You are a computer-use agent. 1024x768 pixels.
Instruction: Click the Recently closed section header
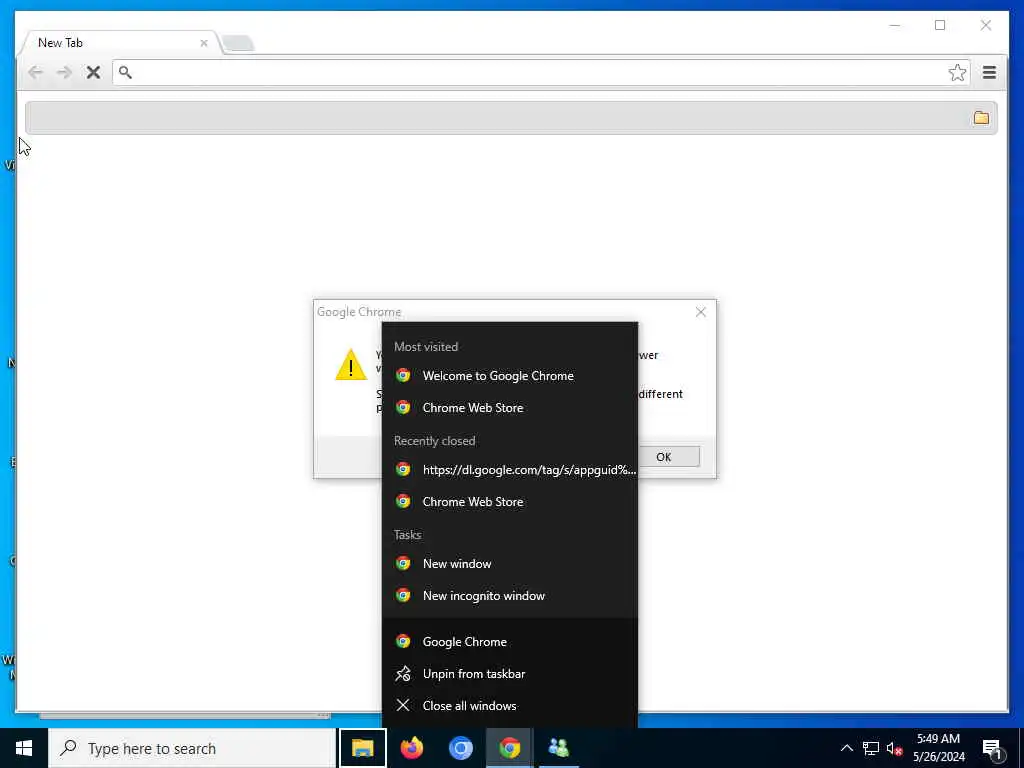click(x=434, y=441)
